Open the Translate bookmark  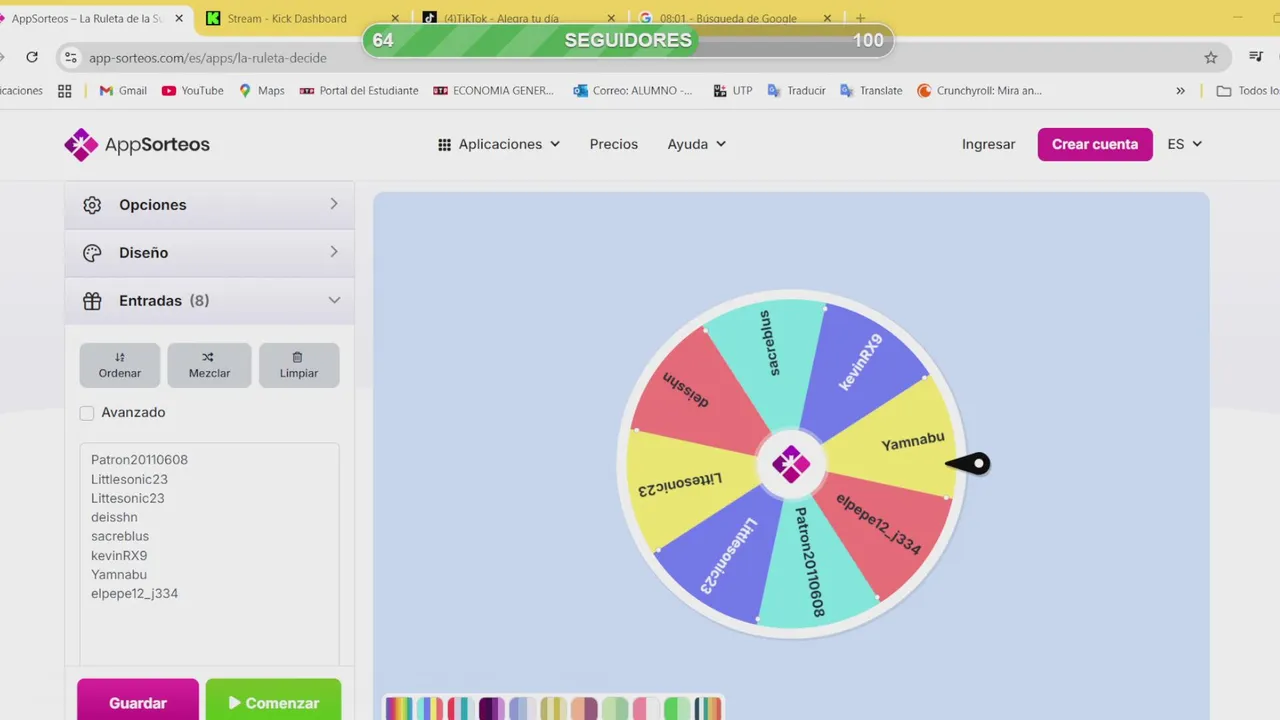tap(871, 90)
